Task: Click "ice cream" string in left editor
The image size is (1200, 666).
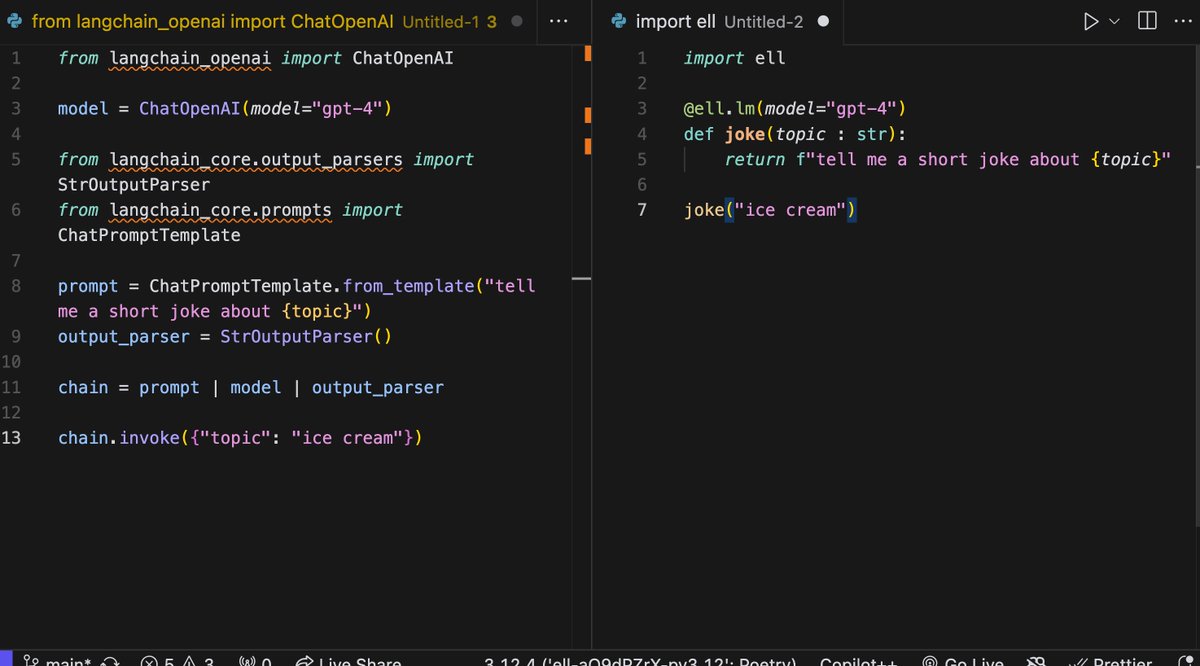Action: pyautogui.click(x=347, y=438)
